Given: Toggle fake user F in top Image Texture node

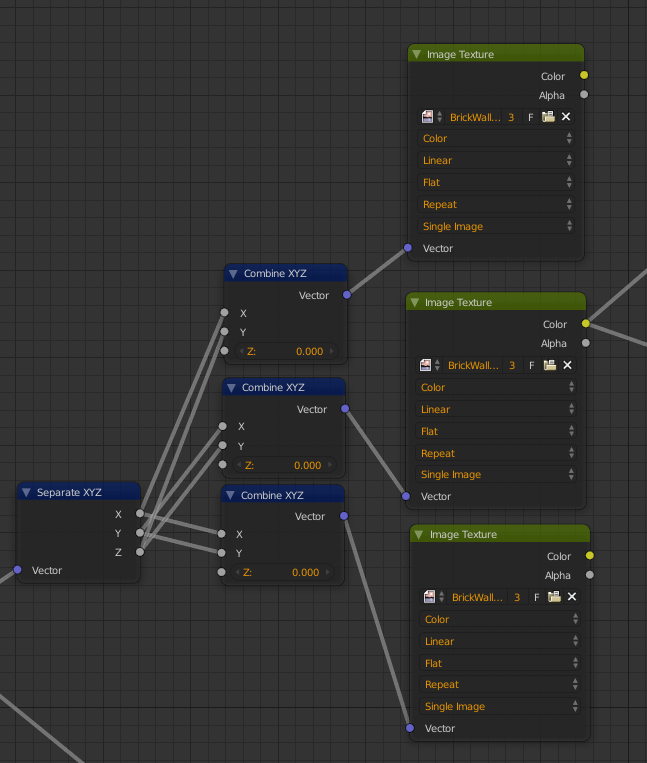Looking at the screenshot, I should pyautogui.click(x=530, y=117).
